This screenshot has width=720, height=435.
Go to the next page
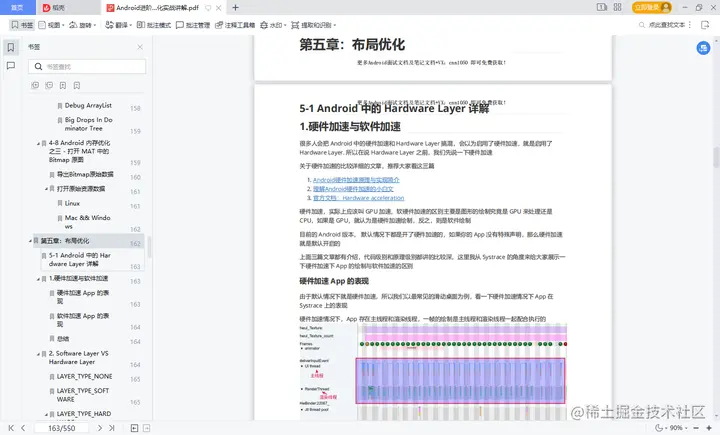tap(100, 428)
